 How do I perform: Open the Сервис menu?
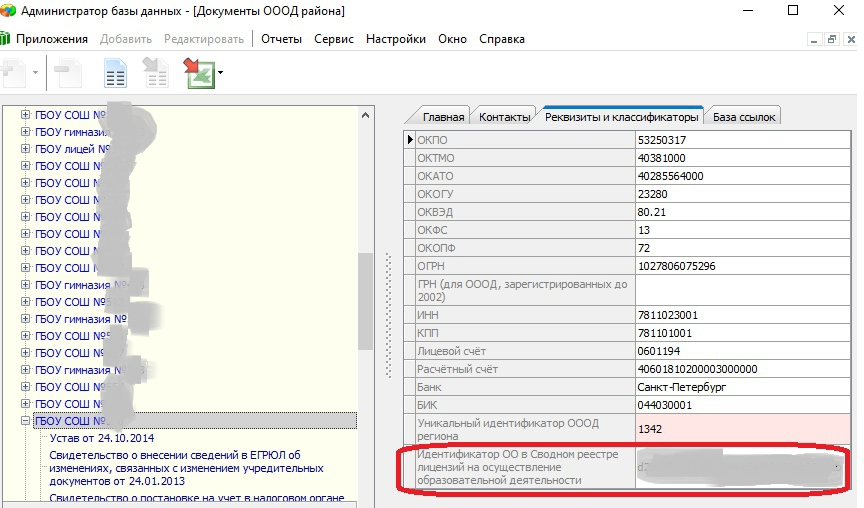coord(333,39)
